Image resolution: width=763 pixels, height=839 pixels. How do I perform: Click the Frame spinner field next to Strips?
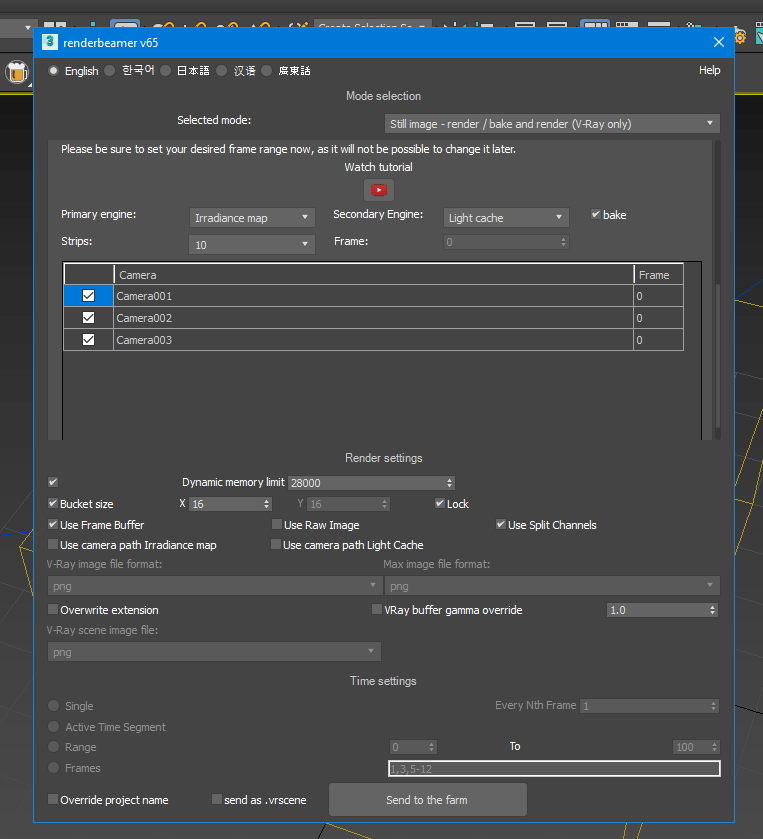pos(506,242)
